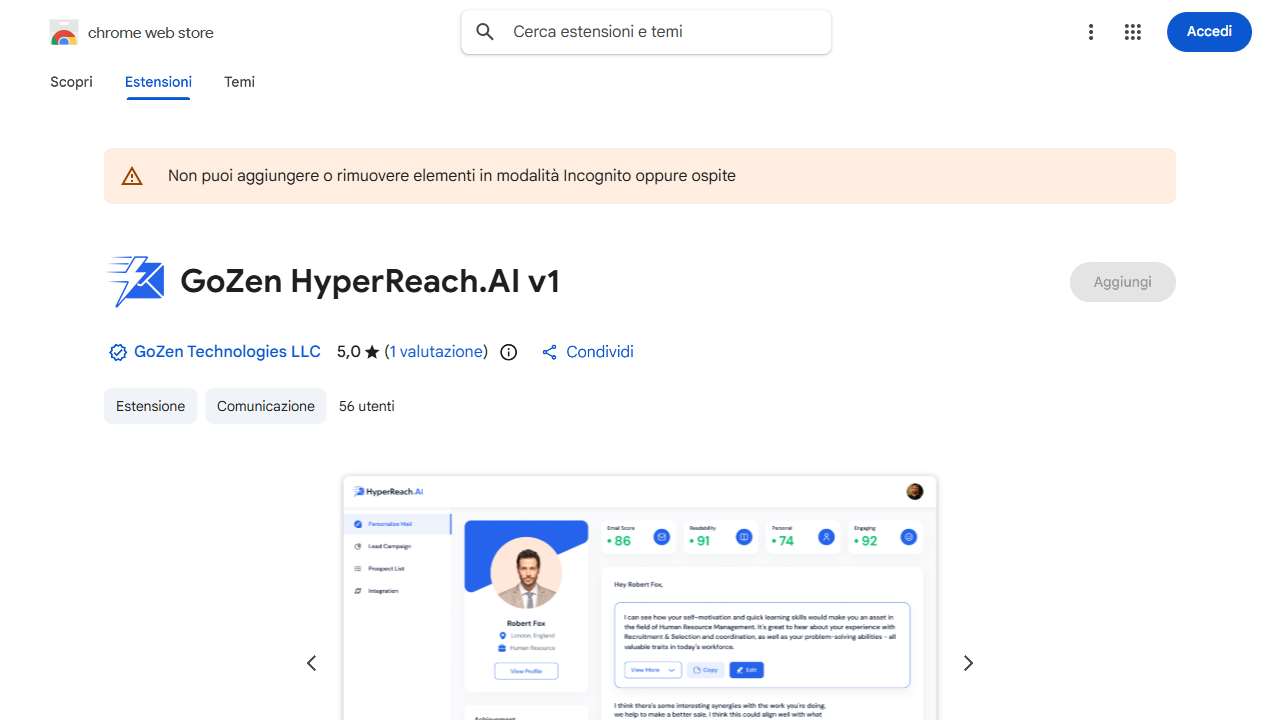Click the GoZen HyperReach lightning logo
This screenshot has height=720, width=1280.
pyautogui.click(x=135, y=281)
